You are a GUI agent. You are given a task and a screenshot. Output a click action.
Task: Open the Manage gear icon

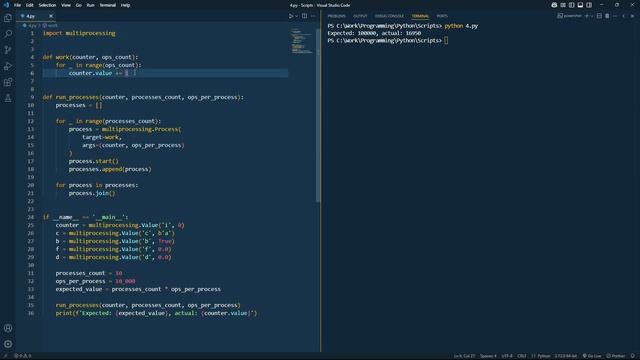(x=8, y=344)
